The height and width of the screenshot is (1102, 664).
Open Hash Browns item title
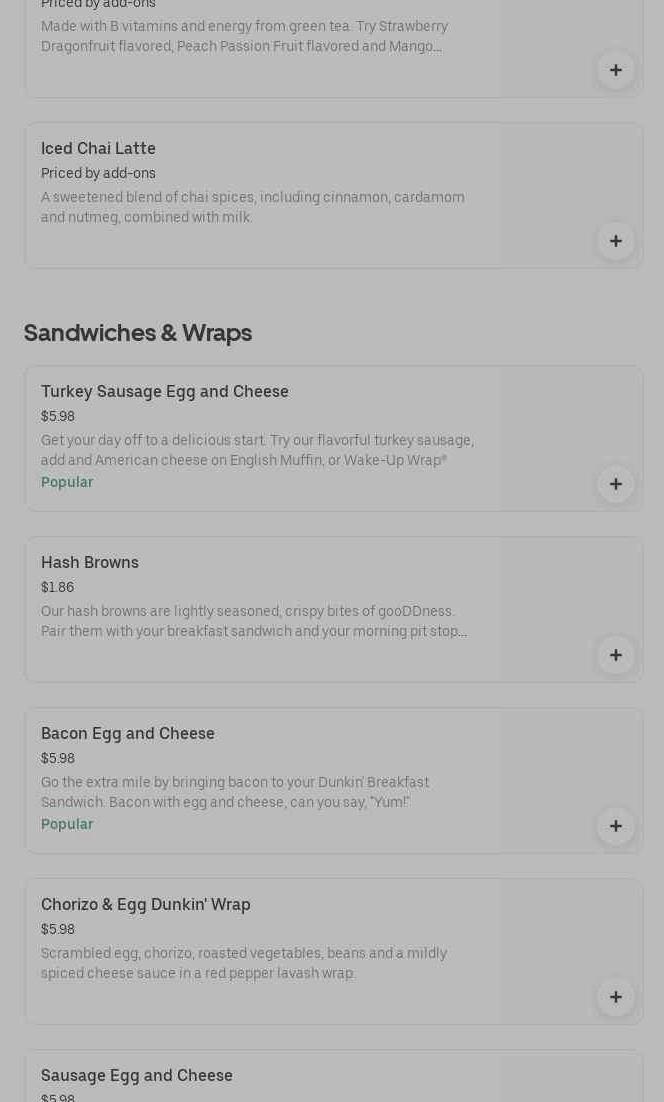(x=90, y=562)
